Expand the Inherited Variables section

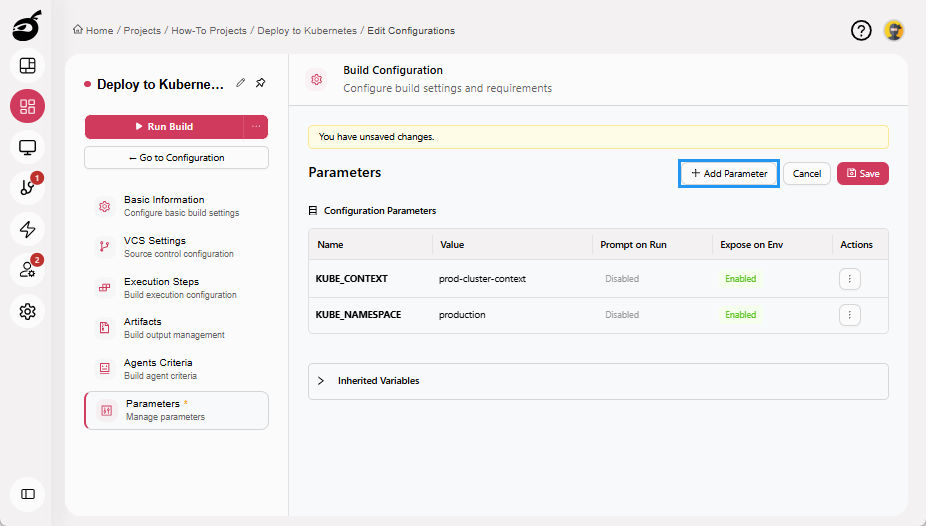[598, 381]
